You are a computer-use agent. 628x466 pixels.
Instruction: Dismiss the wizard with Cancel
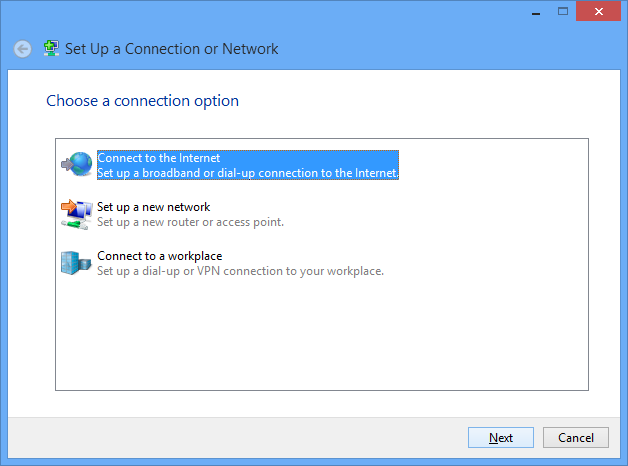click(576, 438)
